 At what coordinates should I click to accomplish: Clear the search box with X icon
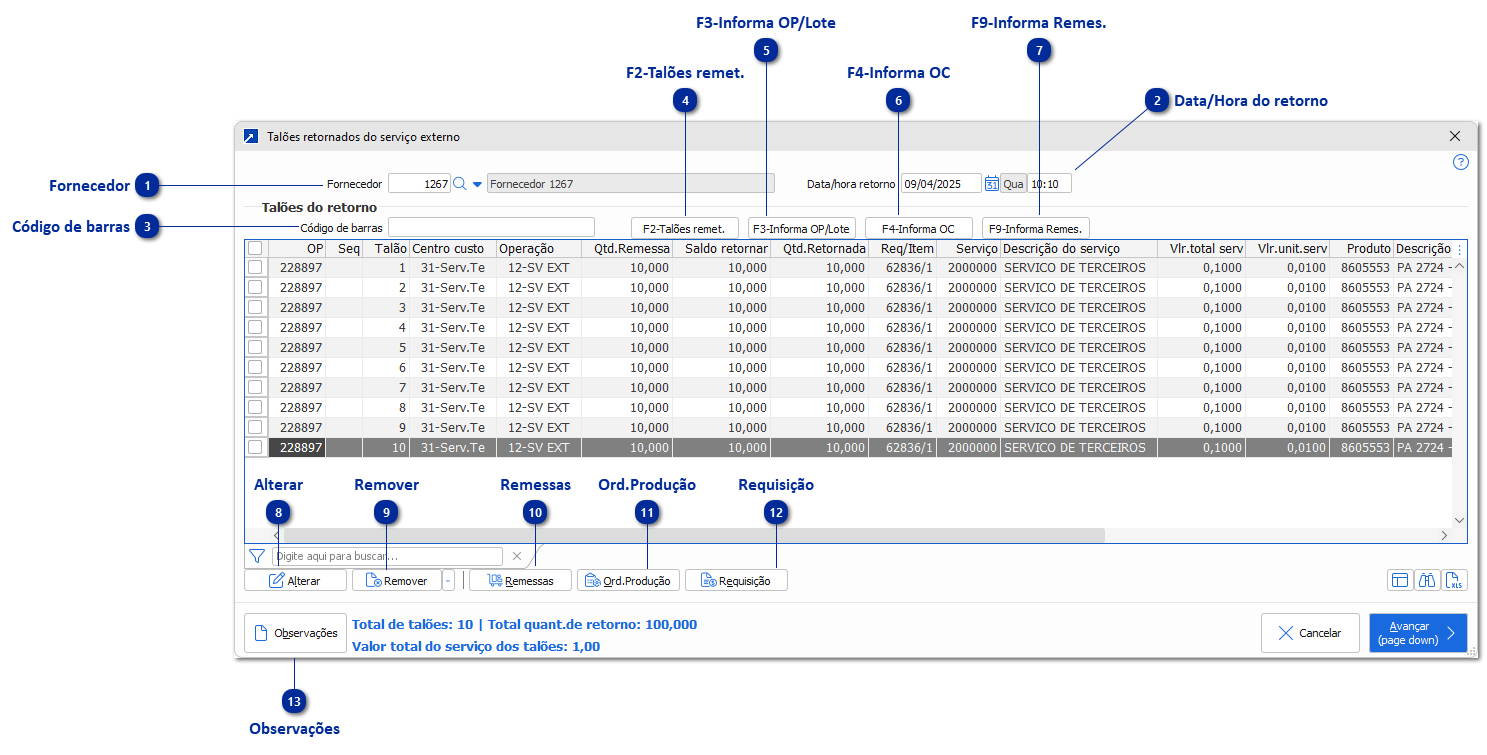coord(517,556)
